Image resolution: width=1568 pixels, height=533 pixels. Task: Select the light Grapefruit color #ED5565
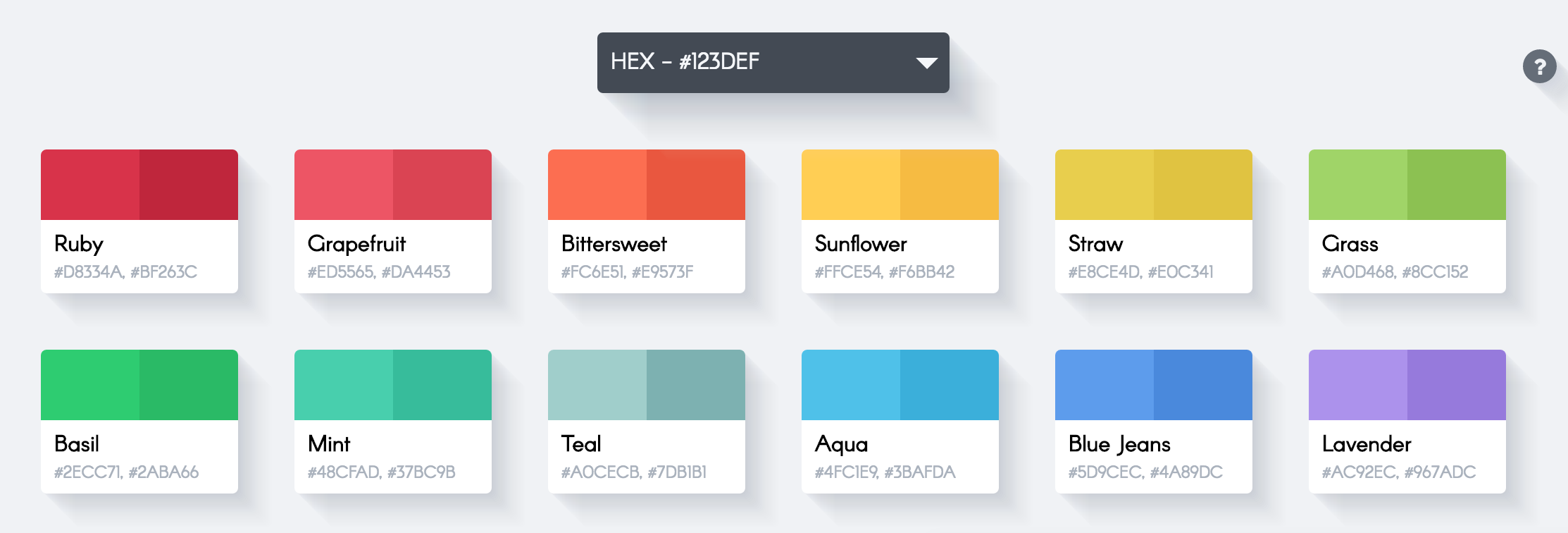pos(344,185)
